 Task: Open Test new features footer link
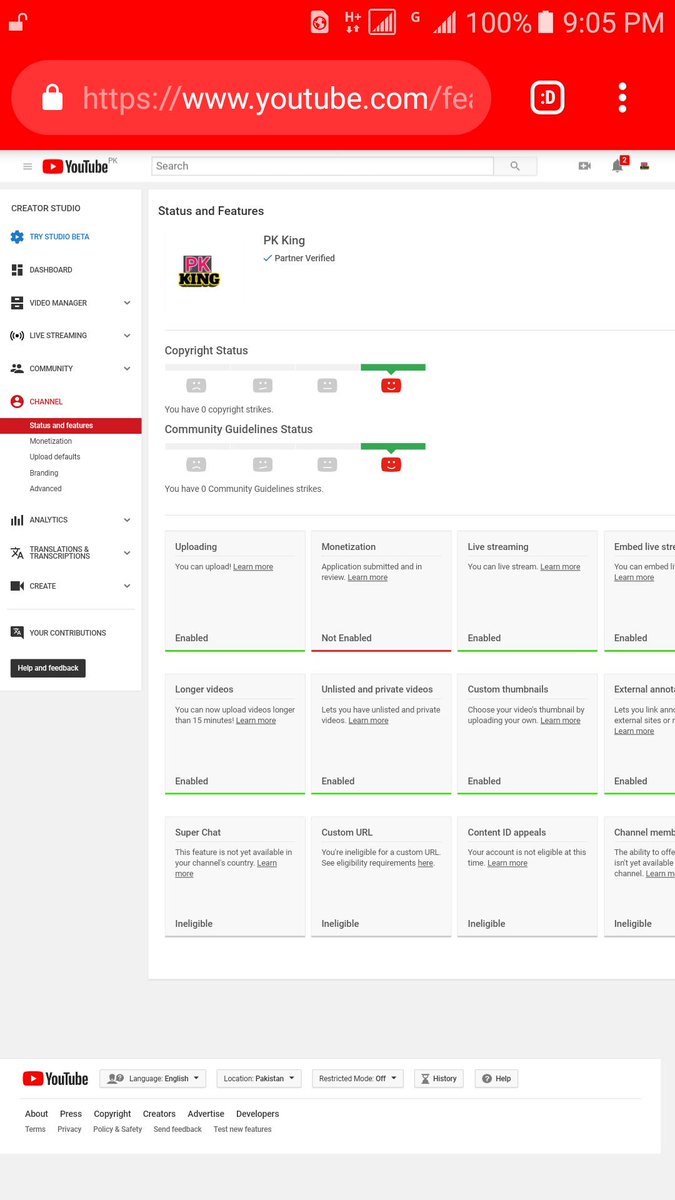242,1130
